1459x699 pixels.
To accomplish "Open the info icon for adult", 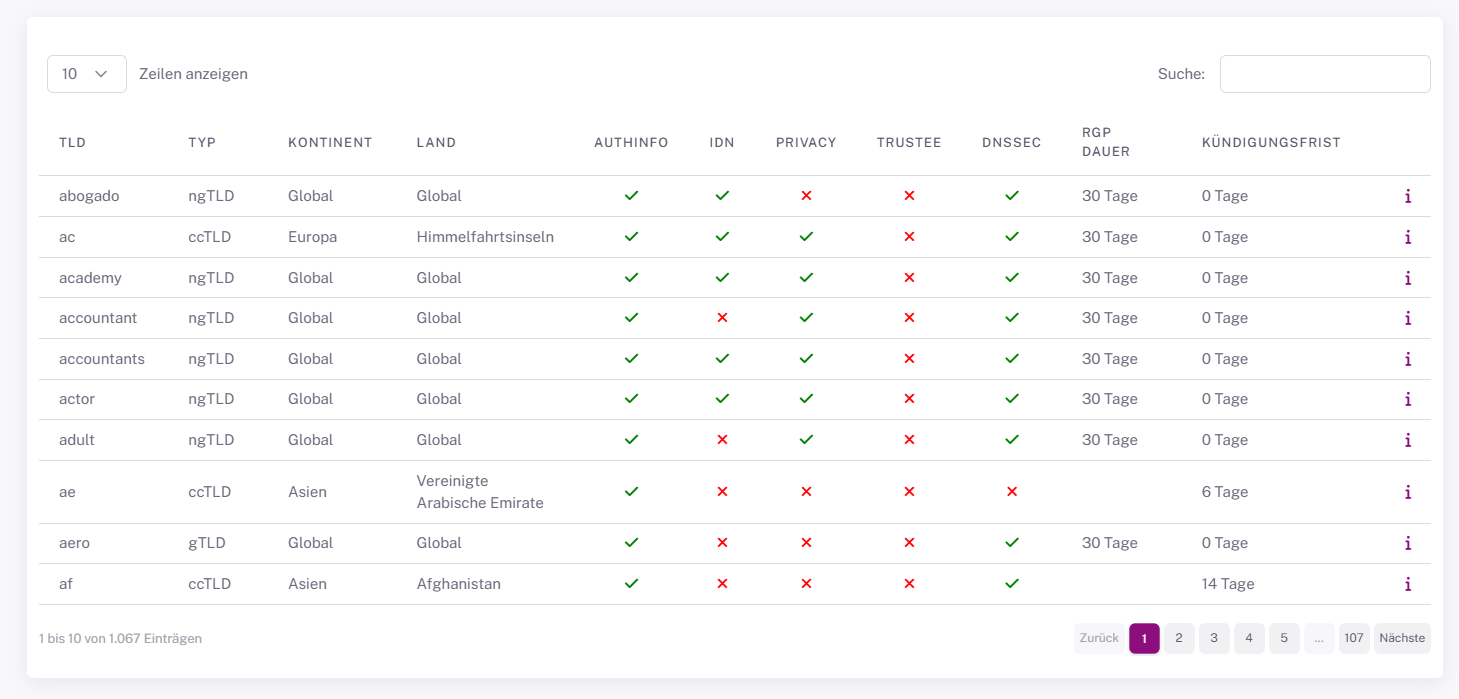I will (x=1407, y=440).
